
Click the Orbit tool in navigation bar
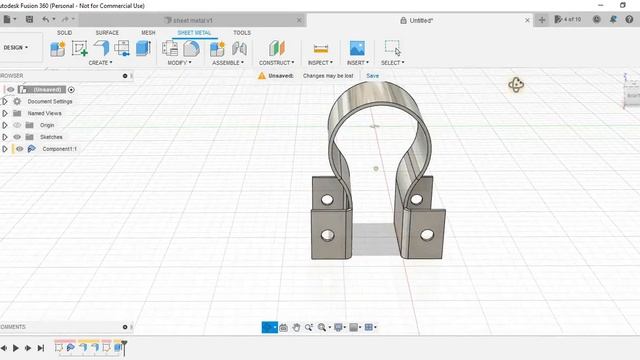tap(268, 327)
